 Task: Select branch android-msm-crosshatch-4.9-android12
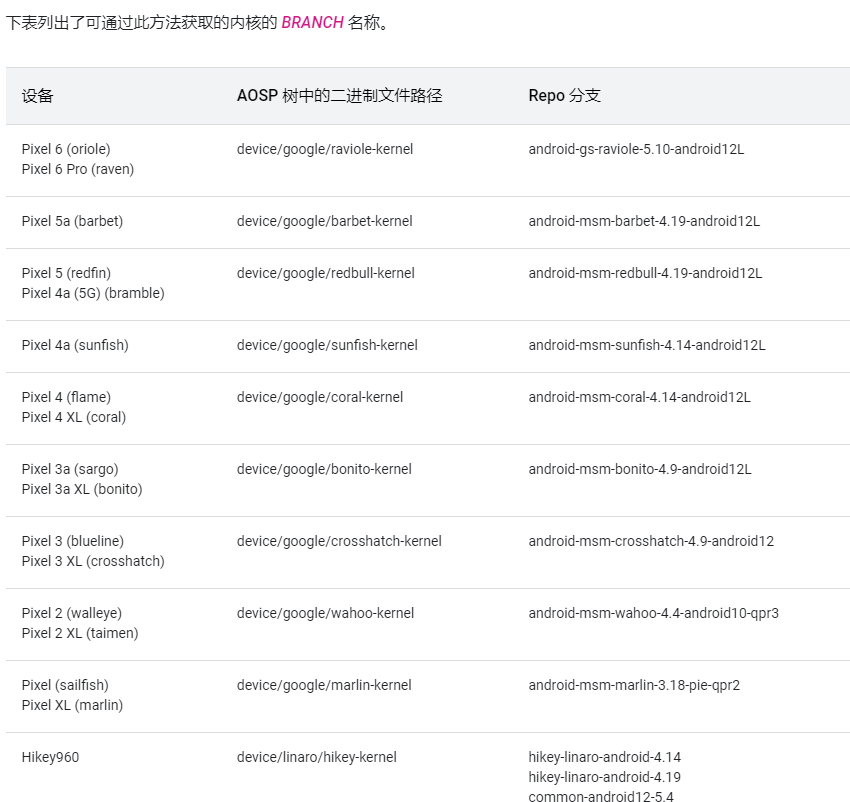tap(651, 541)
